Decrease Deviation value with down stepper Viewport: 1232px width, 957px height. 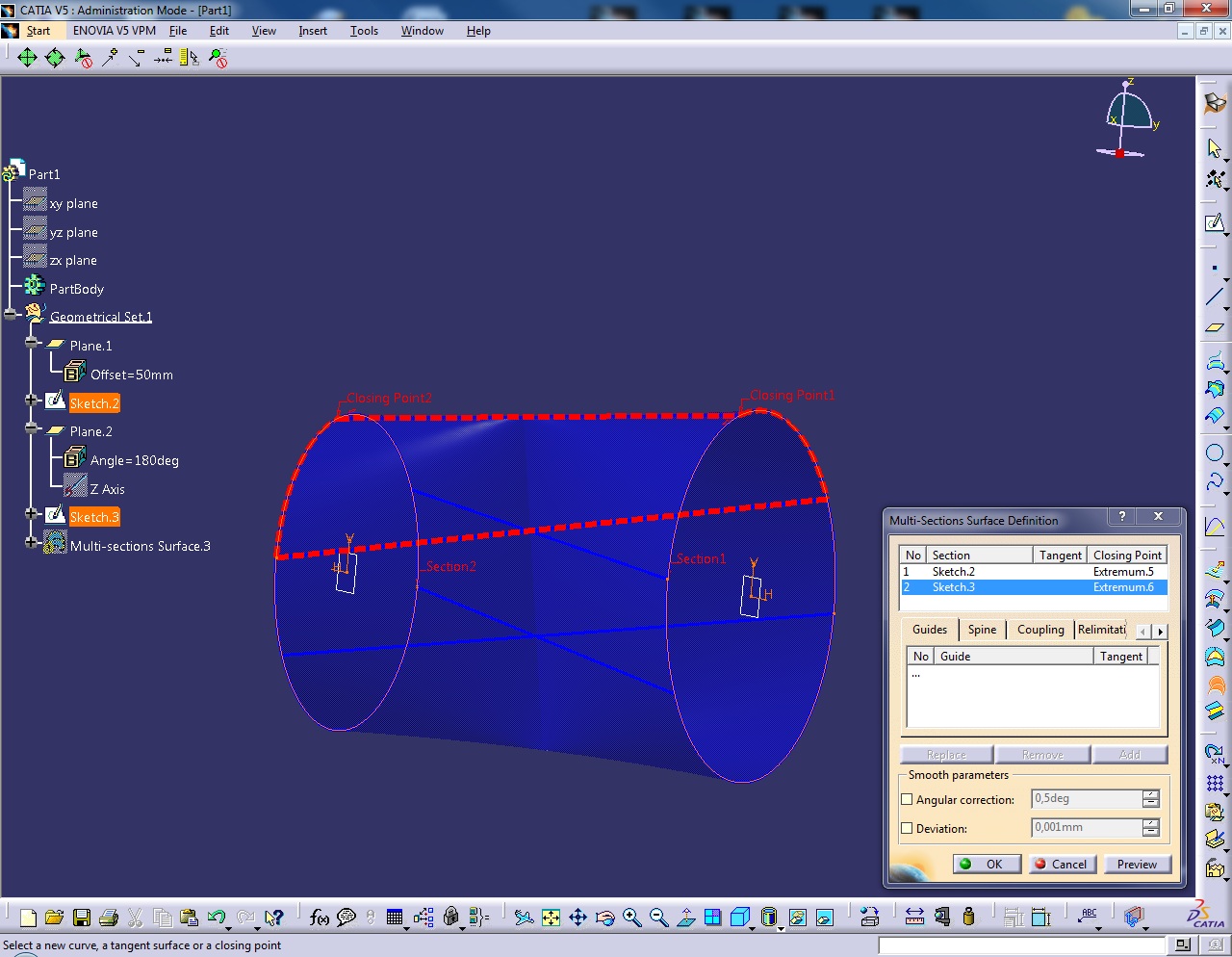pyautogui.click(x=1150, y=833)
